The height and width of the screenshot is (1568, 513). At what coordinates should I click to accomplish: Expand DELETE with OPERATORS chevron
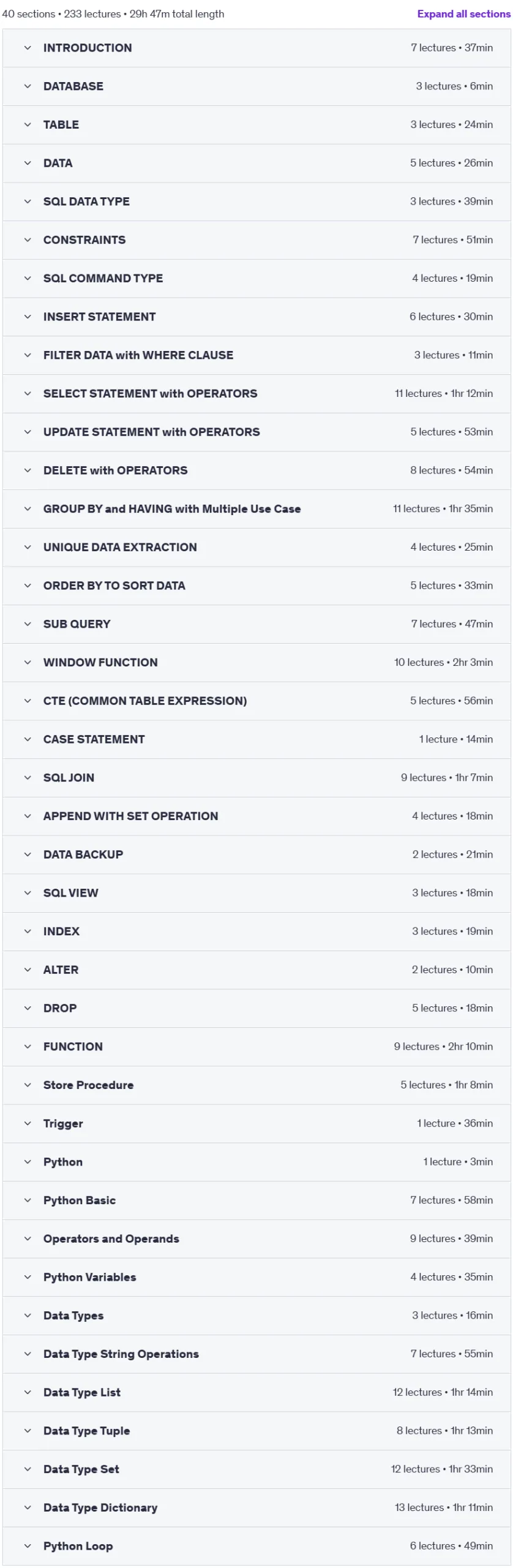(x=28, y=470)
